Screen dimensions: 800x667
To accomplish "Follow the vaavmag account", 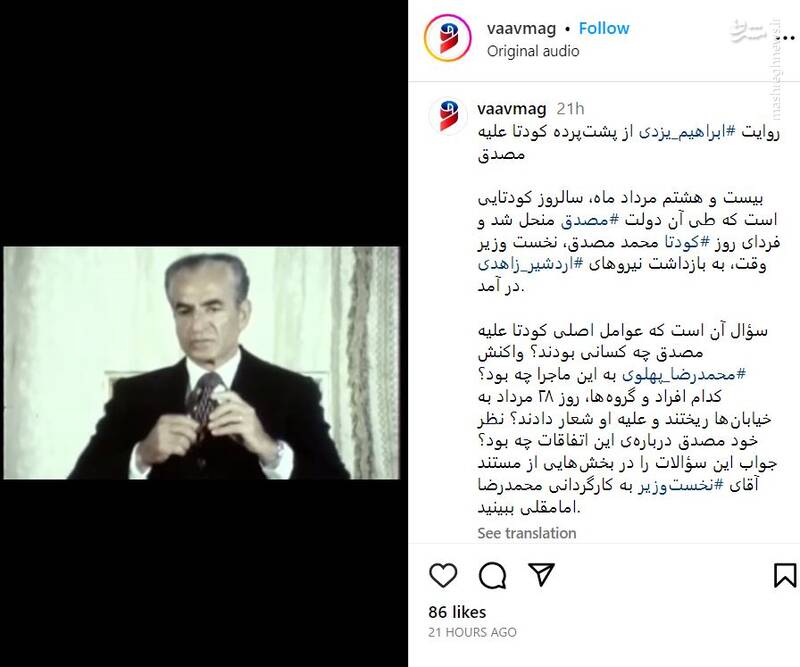I will pos(604,29).
